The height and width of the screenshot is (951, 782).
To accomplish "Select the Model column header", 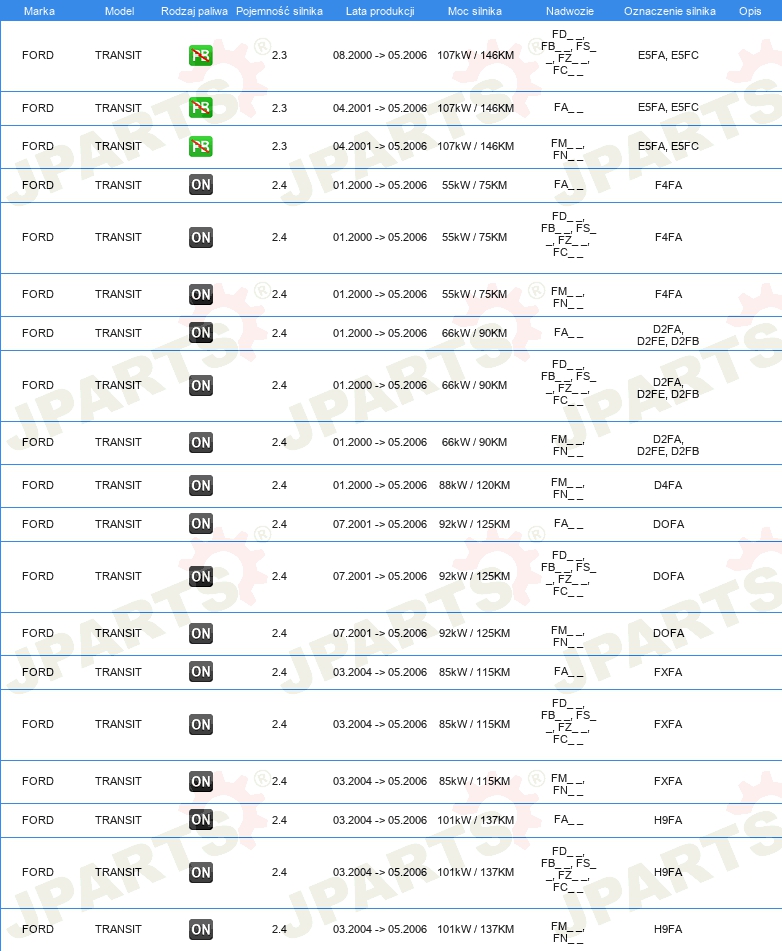I will 120,11.
